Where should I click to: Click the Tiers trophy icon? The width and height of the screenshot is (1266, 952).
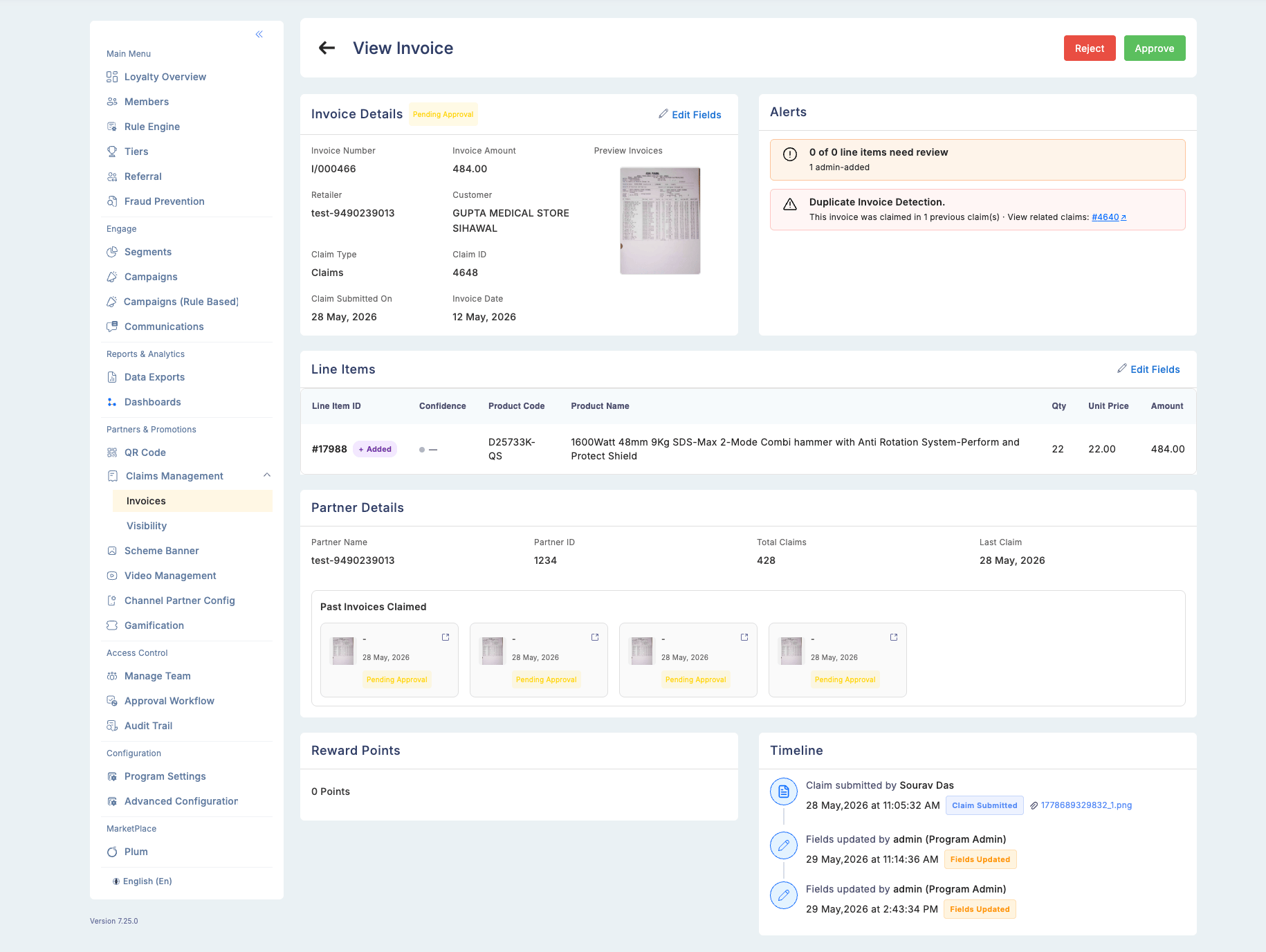[x=112, y=152]
